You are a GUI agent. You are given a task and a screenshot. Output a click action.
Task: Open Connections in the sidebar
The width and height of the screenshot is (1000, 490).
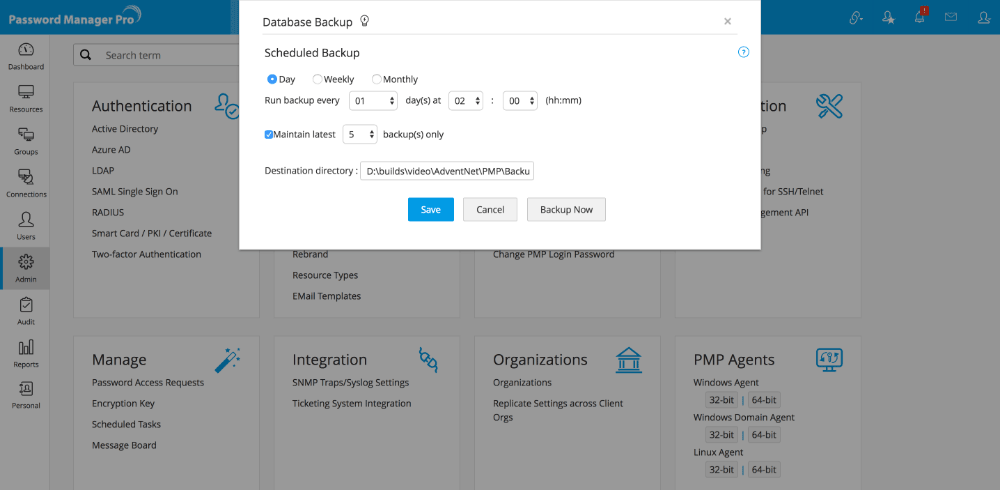click(26, 183)
